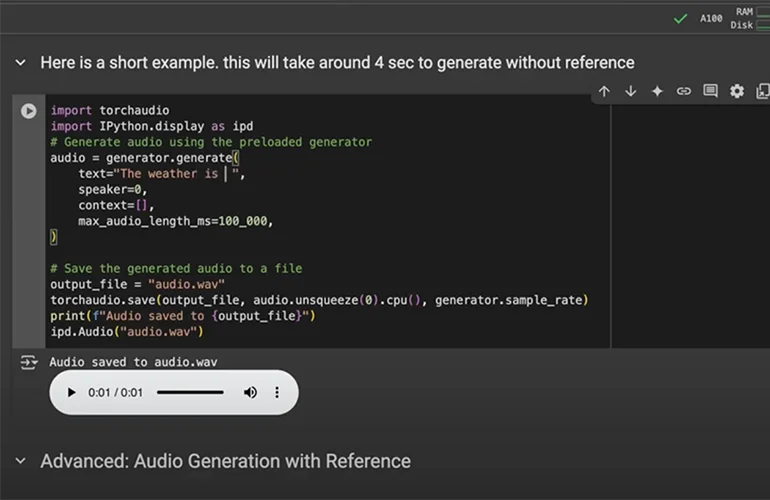Open cell settings gear icon
This screenshot has width=770, height=500.
click(x=737, y=91)
